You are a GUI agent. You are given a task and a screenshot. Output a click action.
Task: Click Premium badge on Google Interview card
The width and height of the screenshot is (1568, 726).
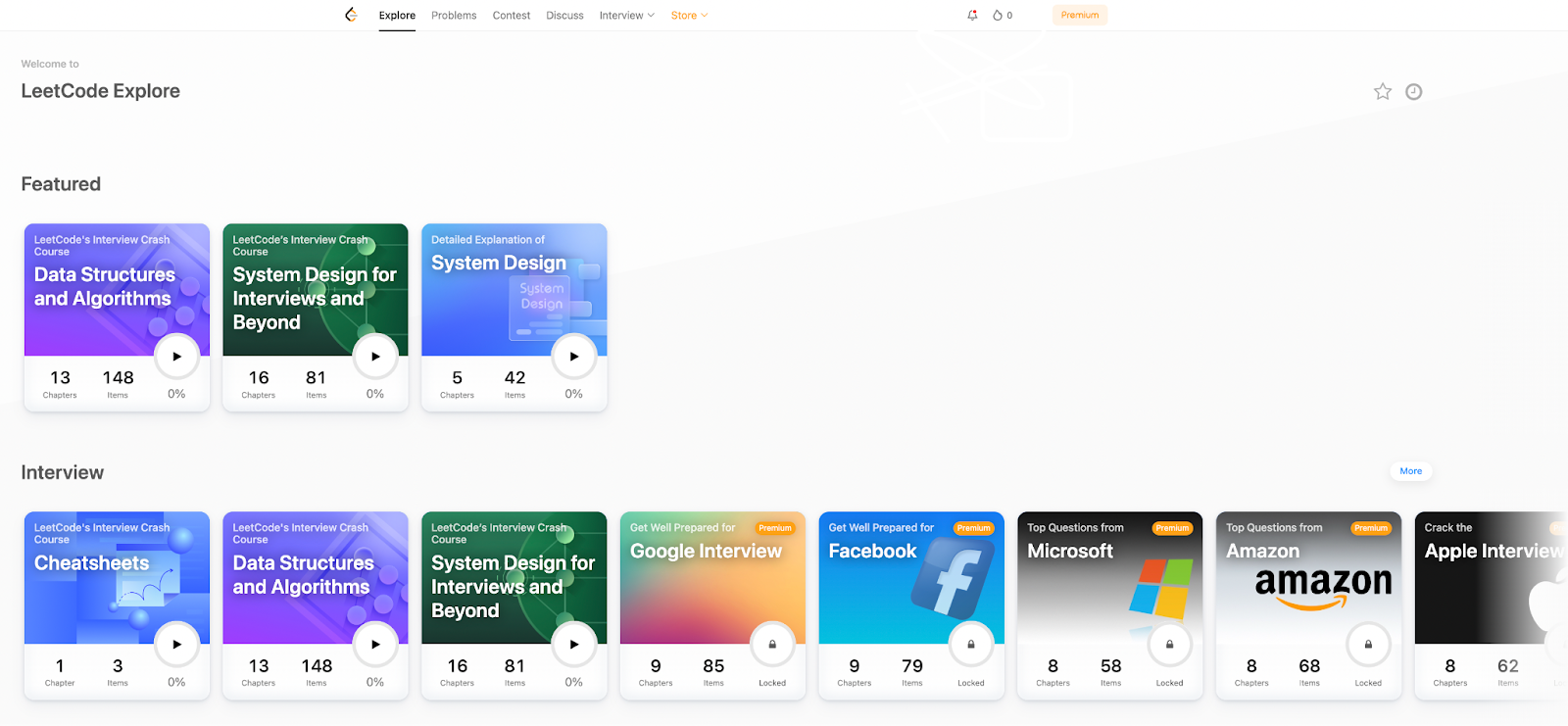[775, 528]
